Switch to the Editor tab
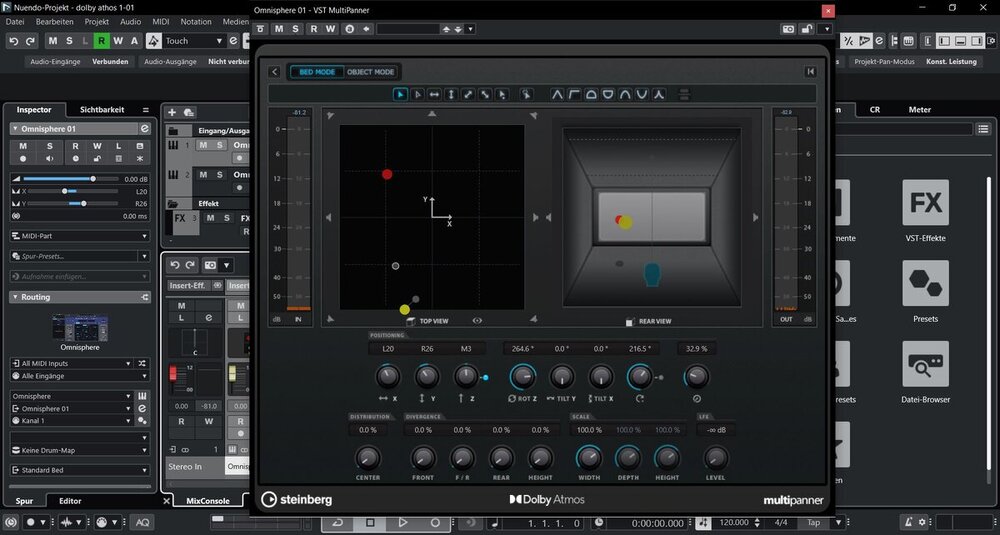The height and width of the screenshot is (535, 1000). pyautogui.click(x=70, y=501)
